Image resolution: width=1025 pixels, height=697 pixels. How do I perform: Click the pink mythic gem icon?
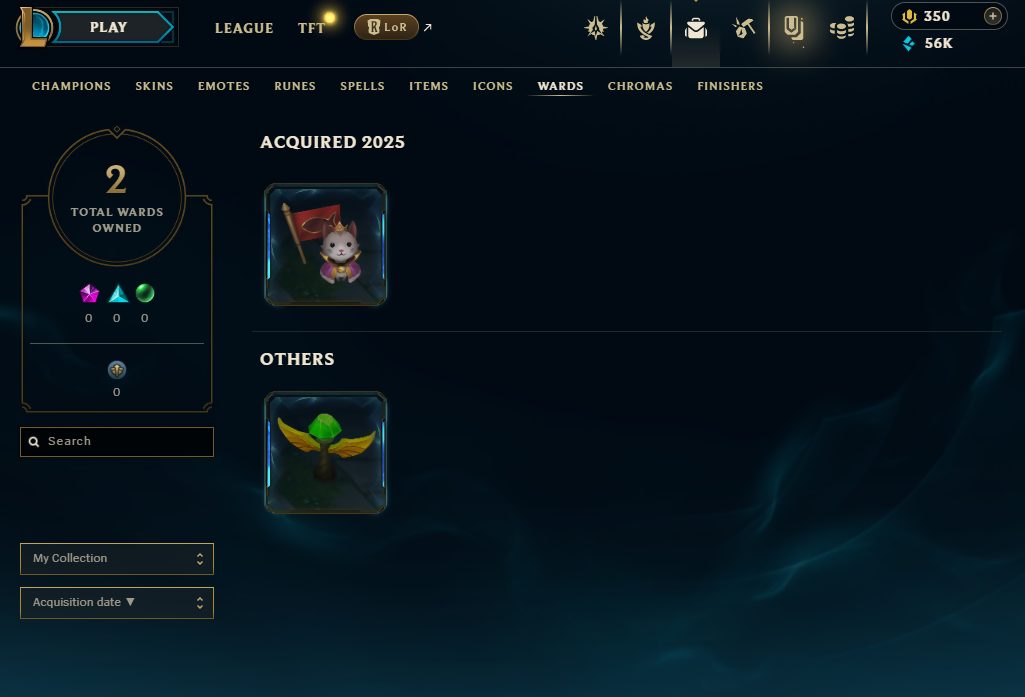[x=89, y=294]
